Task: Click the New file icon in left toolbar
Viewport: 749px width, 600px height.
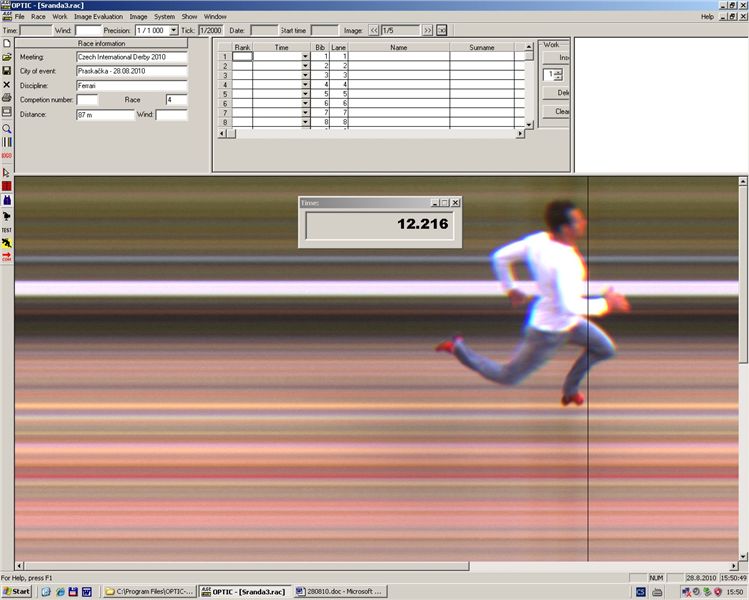Action: pos(7,43)
